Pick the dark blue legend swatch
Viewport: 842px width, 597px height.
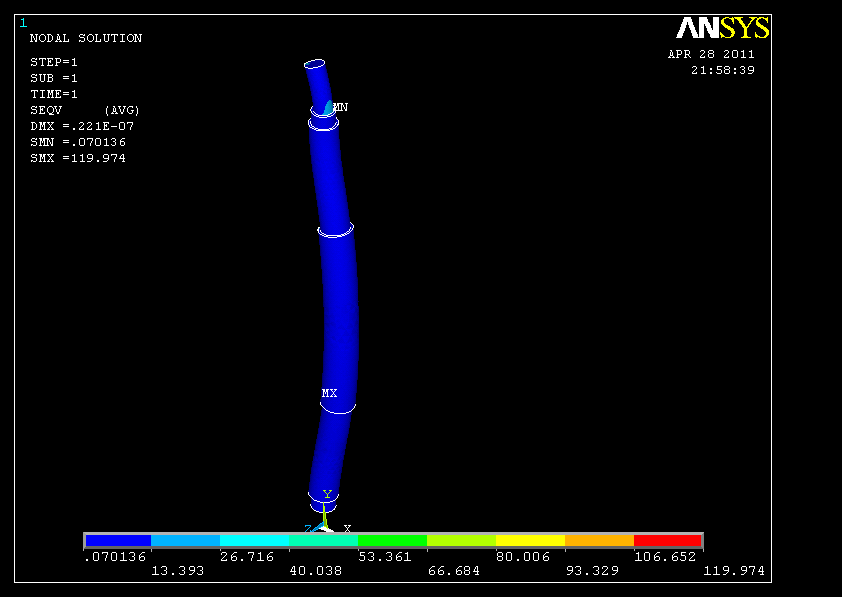coord(117,541)
